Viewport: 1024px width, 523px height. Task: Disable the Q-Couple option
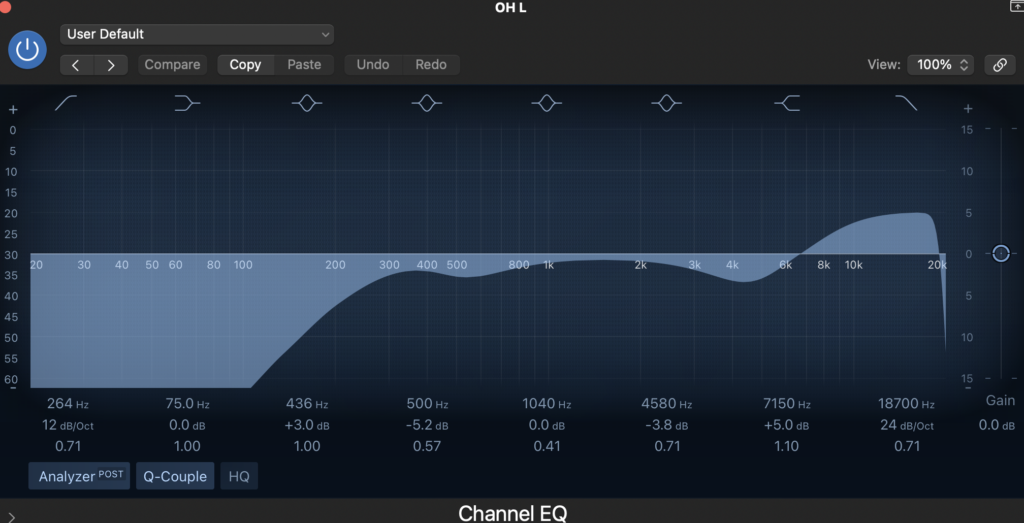175,476
